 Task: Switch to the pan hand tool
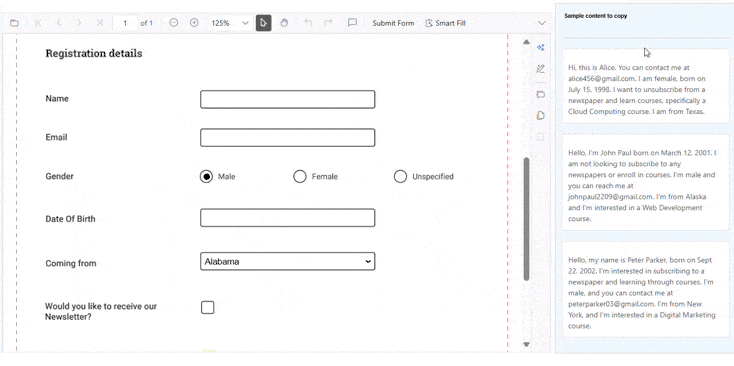(284, 23)
